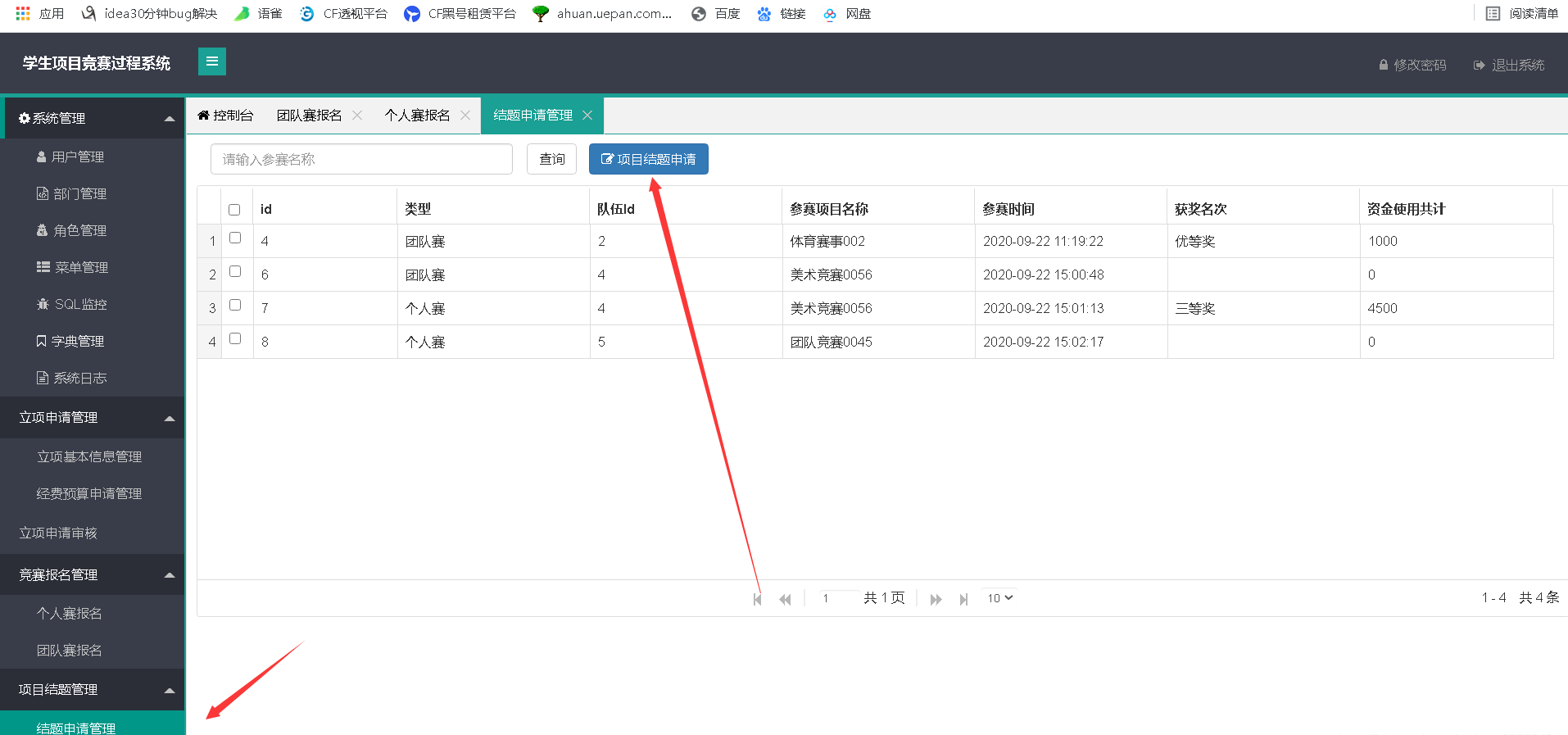Screen dimensions: 1568x735
Task: Open the 语雀 bookmark
Action: (258, 14)
